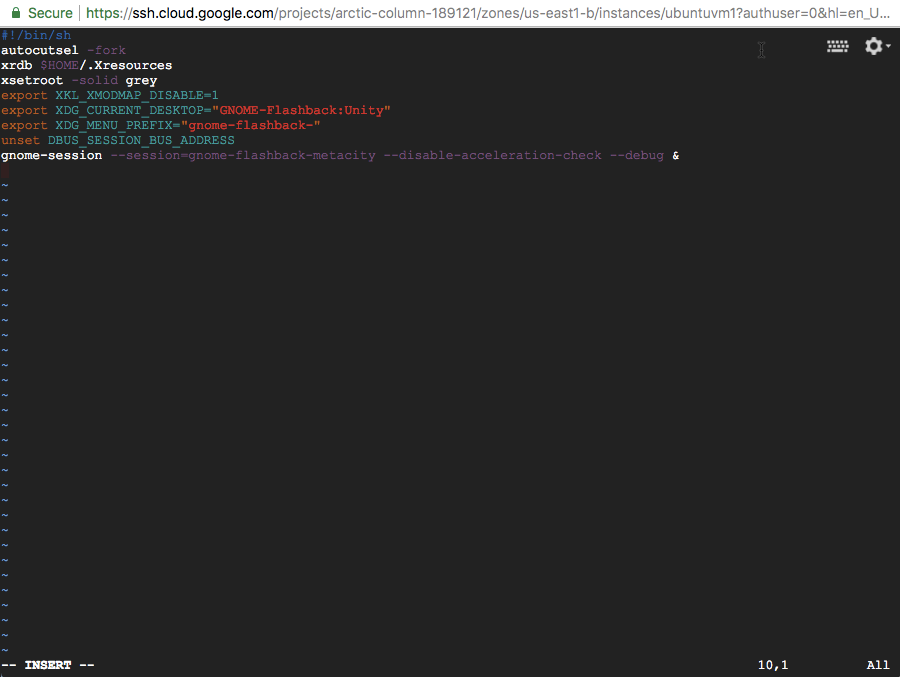
Task: Click 'XDG_CURRENT_DESKTOP' variable name
Action: 129,110
